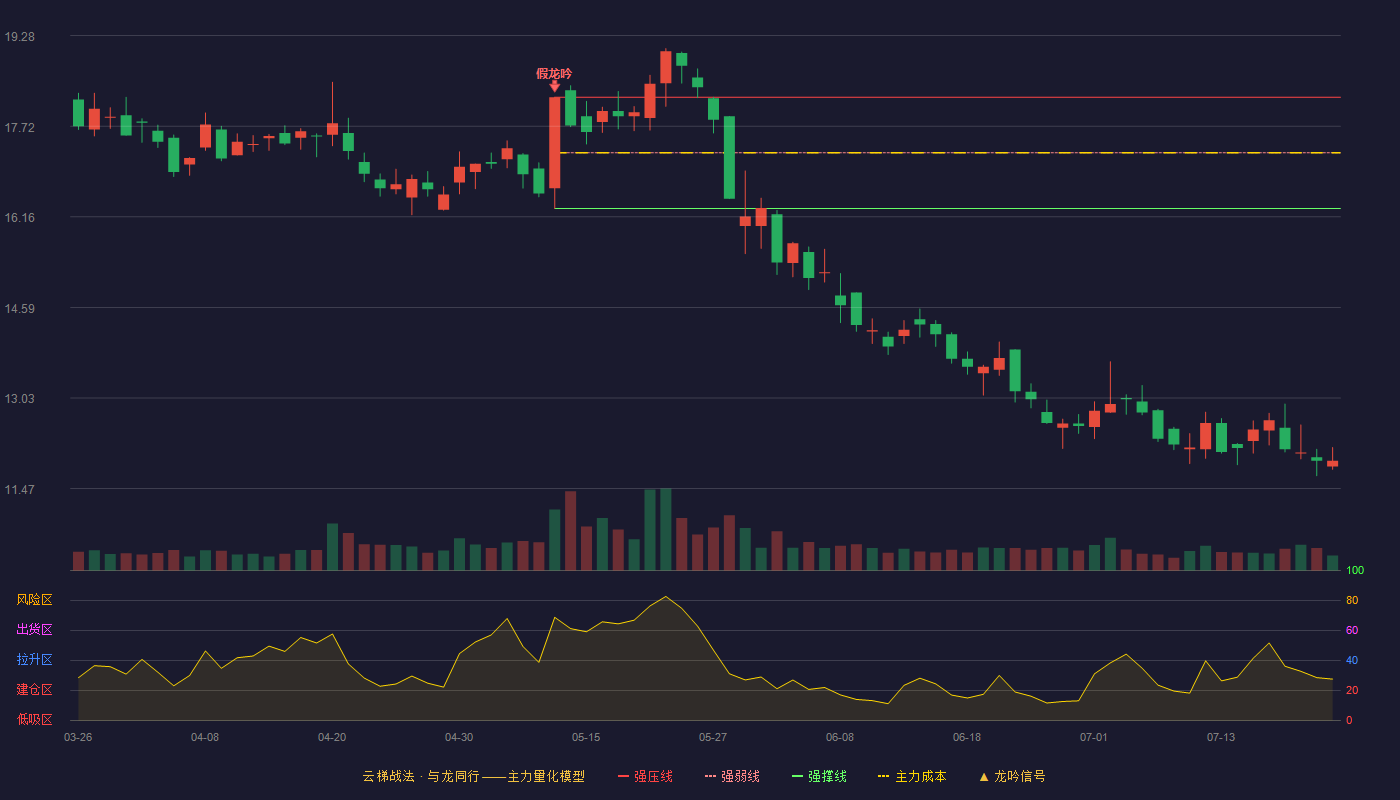Viewport: 1400px width, 800px height.
Task: Click the 出货区 zone label
Action: [x=34, y=630]
